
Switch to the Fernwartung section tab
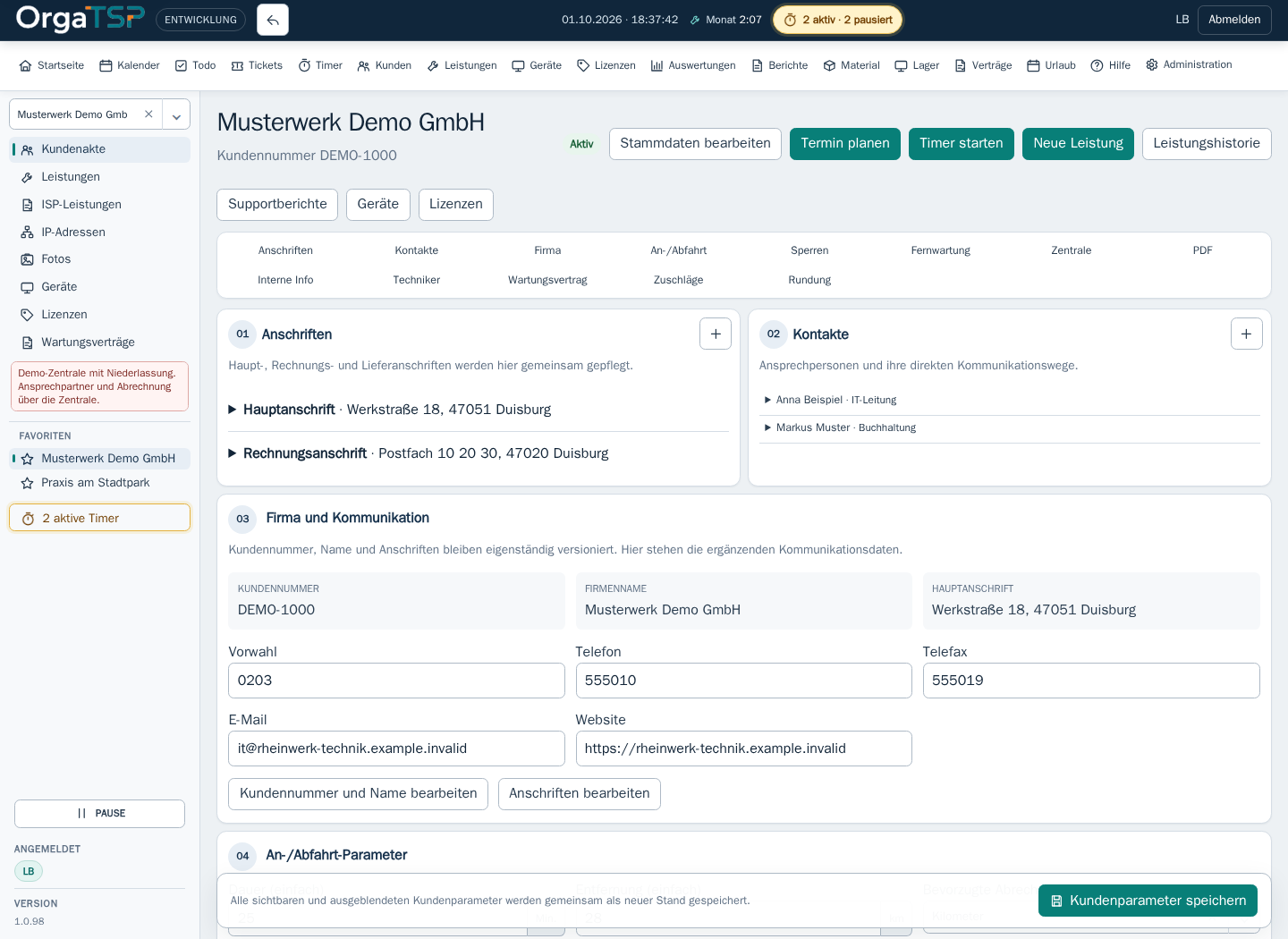click(940, 250)
